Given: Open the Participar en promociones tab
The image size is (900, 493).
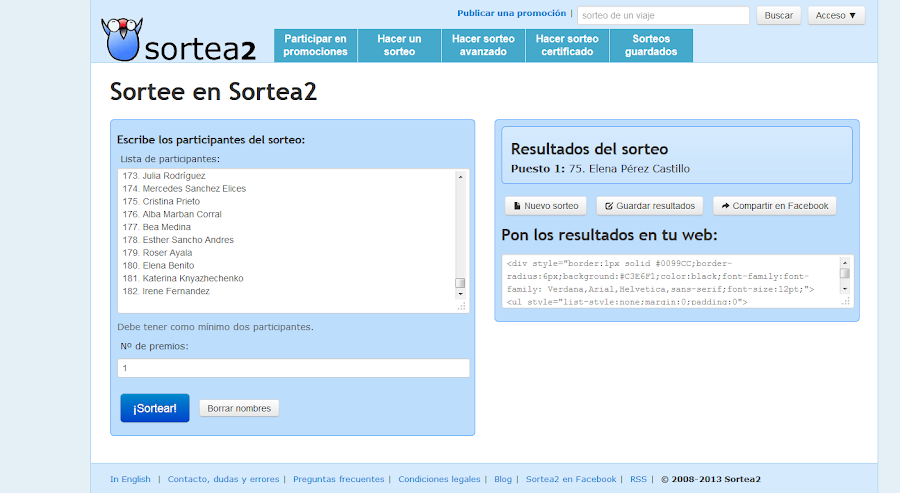Looking at the screenshot, I should 315,45.
